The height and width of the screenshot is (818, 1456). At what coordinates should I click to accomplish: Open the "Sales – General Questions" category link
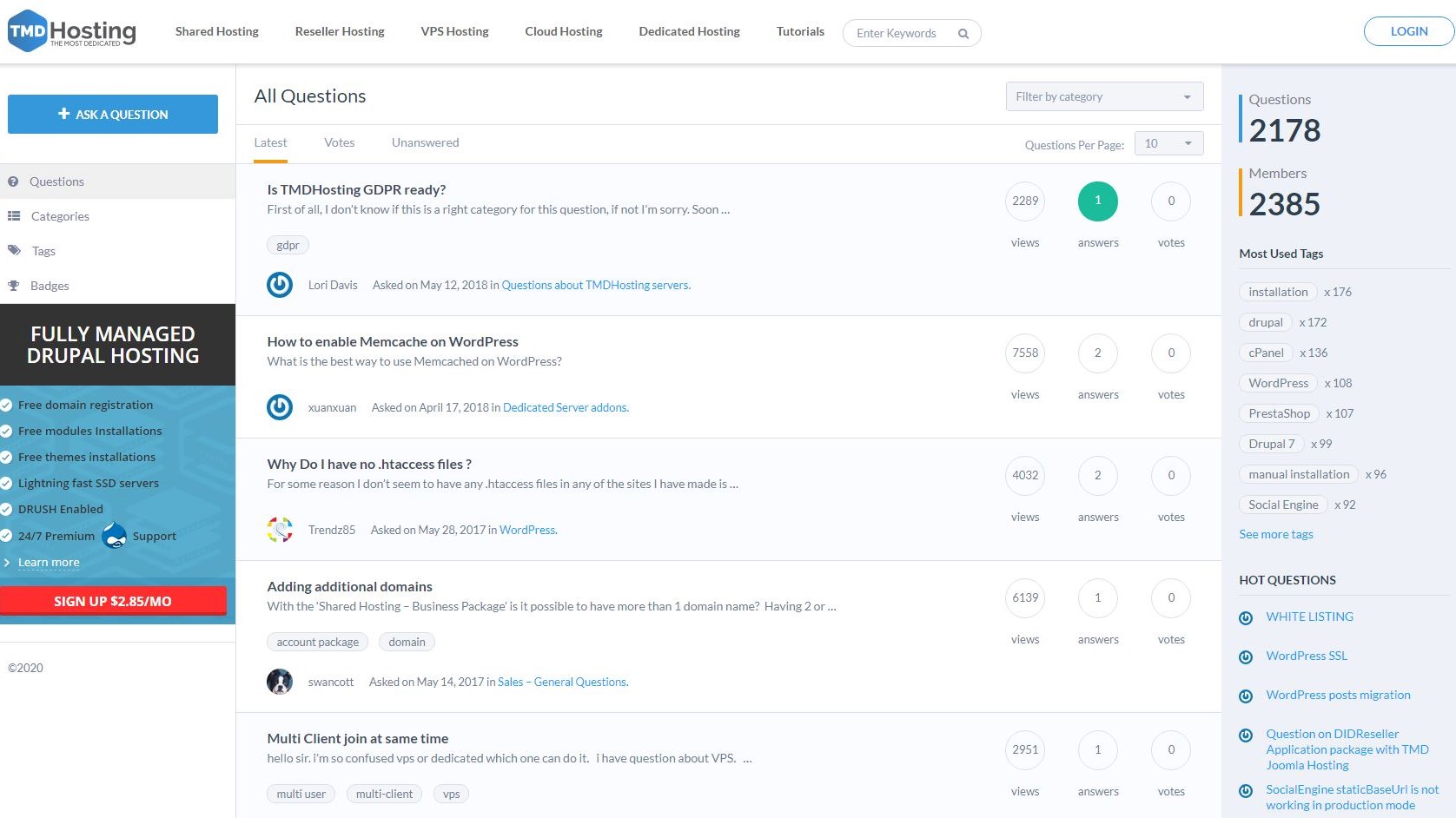[x=563, y=682]
